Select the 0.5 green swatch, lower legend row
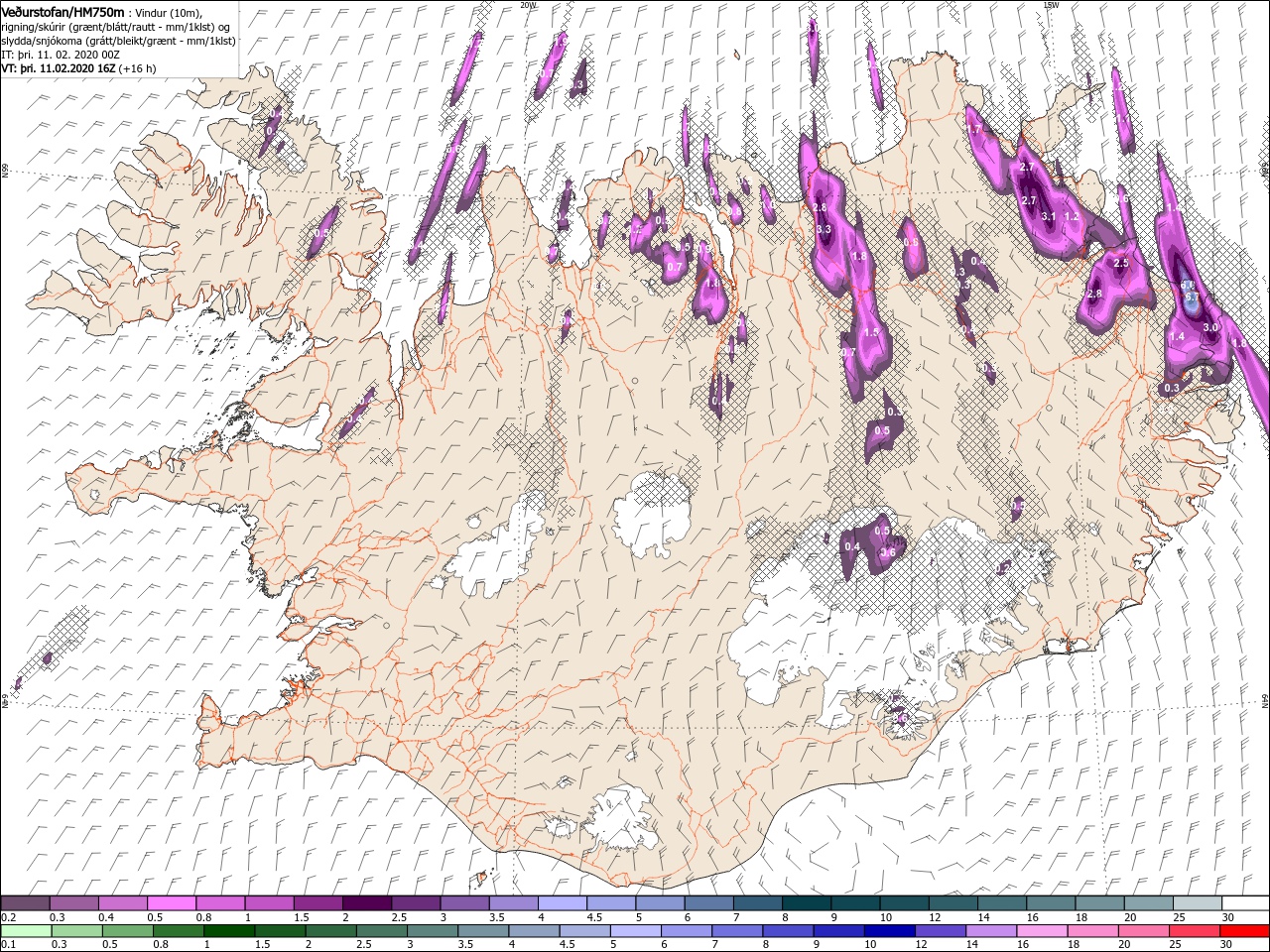1270x952 pixels. 127,931
